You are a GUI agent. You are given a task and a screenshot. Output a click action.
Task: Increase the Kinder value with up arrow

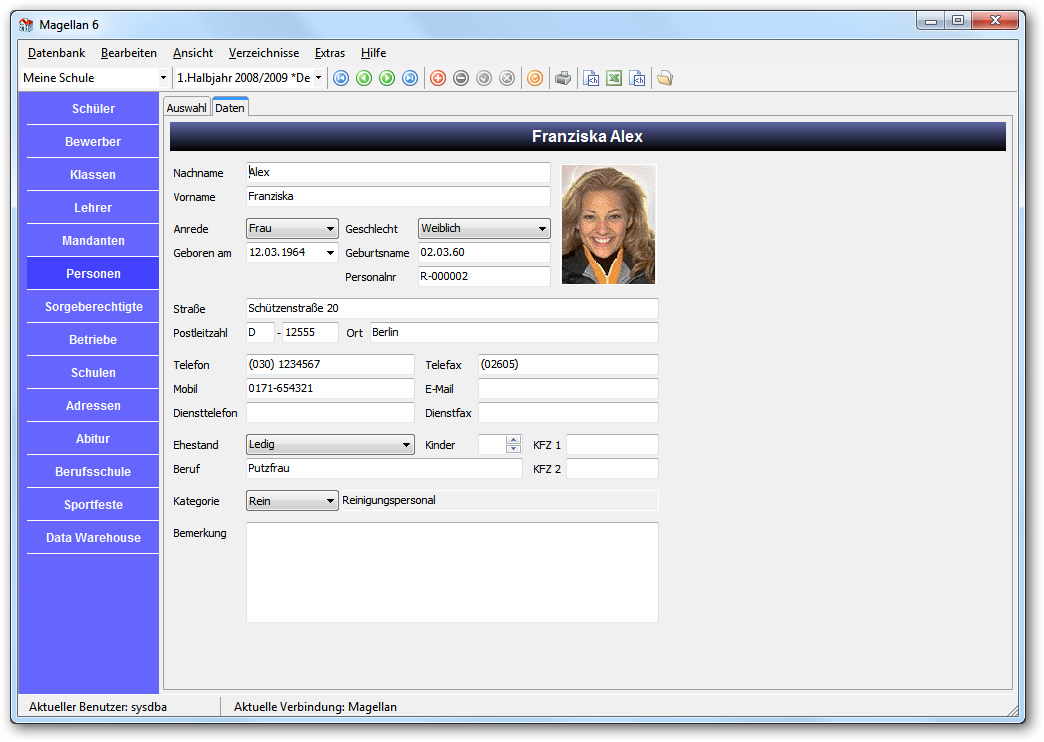513,440
